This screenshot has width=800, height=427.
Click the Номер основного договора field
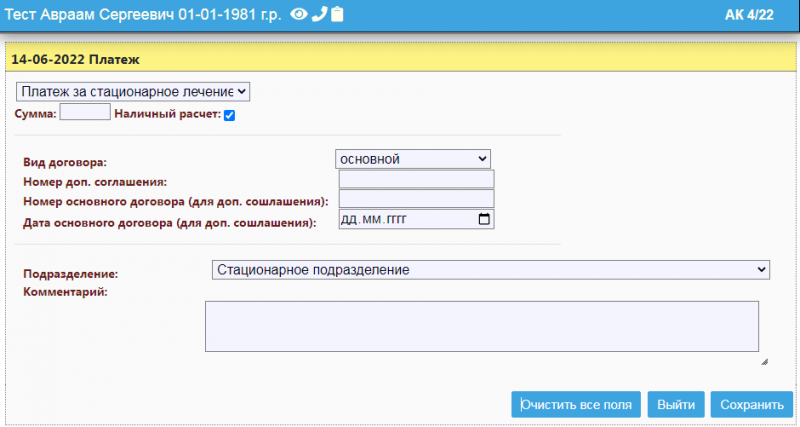pos(417,199)
